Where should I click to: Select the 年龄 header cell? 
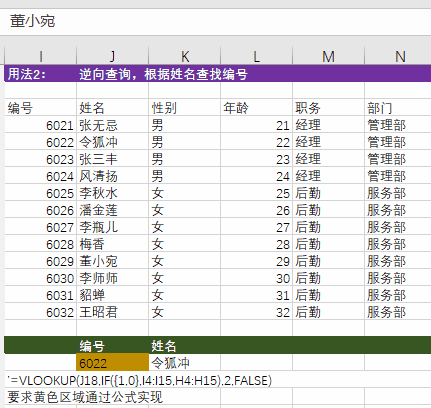coord(257,108)
